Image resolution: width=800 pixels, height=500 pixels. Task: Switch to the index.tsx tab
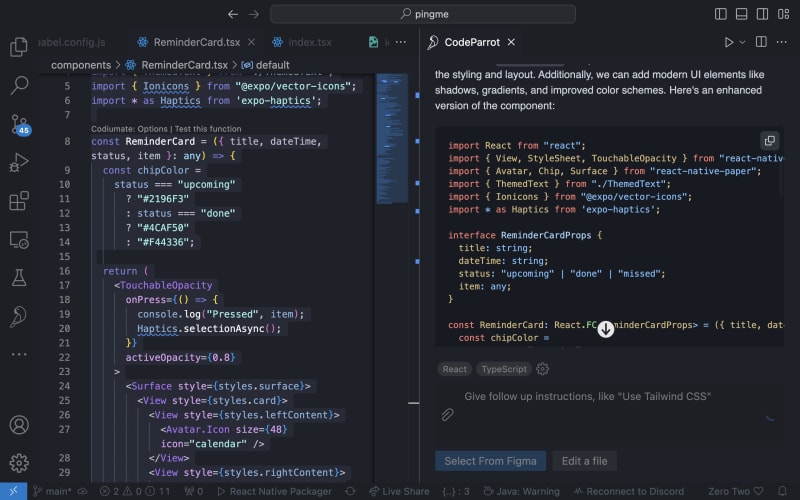pos(310,42)
